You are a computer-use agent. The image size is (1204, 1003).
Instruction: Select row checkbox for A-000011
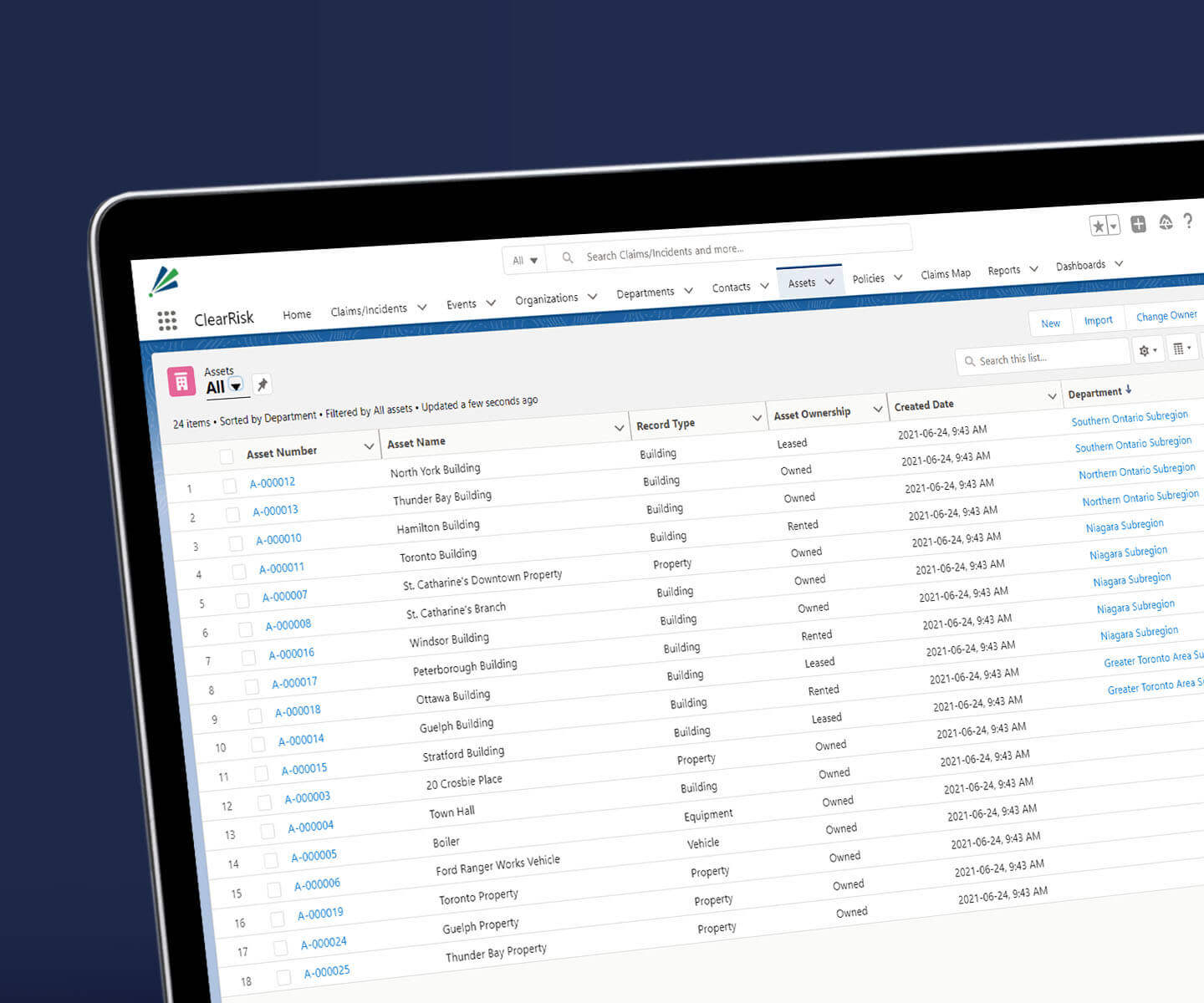(239, 572)
